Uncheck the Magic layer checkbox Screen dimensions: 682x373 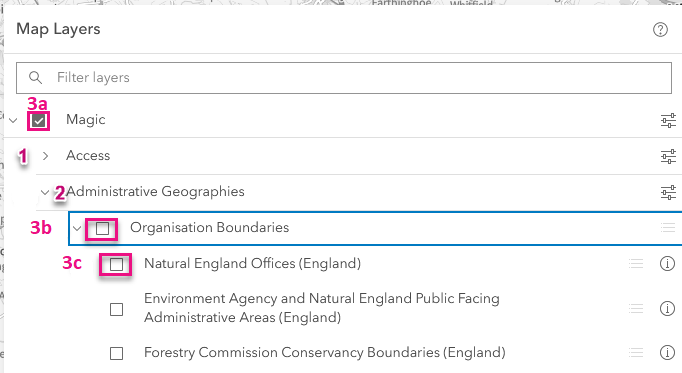38,120
